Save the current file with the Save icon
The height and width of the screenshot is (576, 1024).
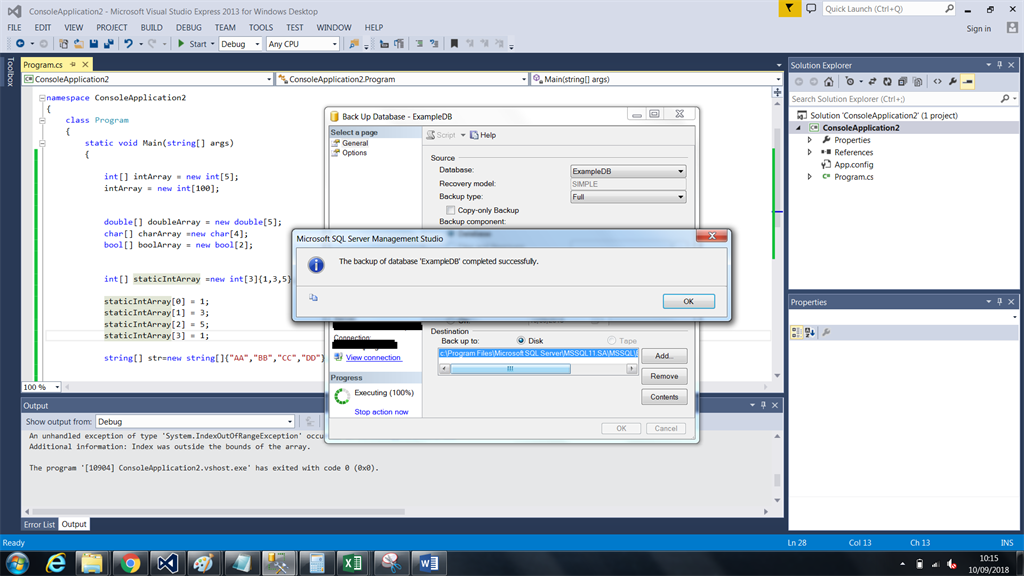pos(93,44)
